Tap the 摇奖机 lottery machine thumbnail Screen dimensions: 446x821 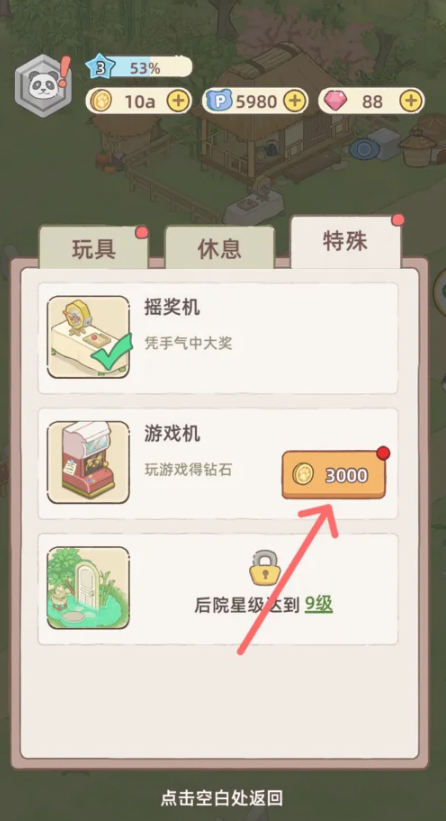tap(88, 337)
